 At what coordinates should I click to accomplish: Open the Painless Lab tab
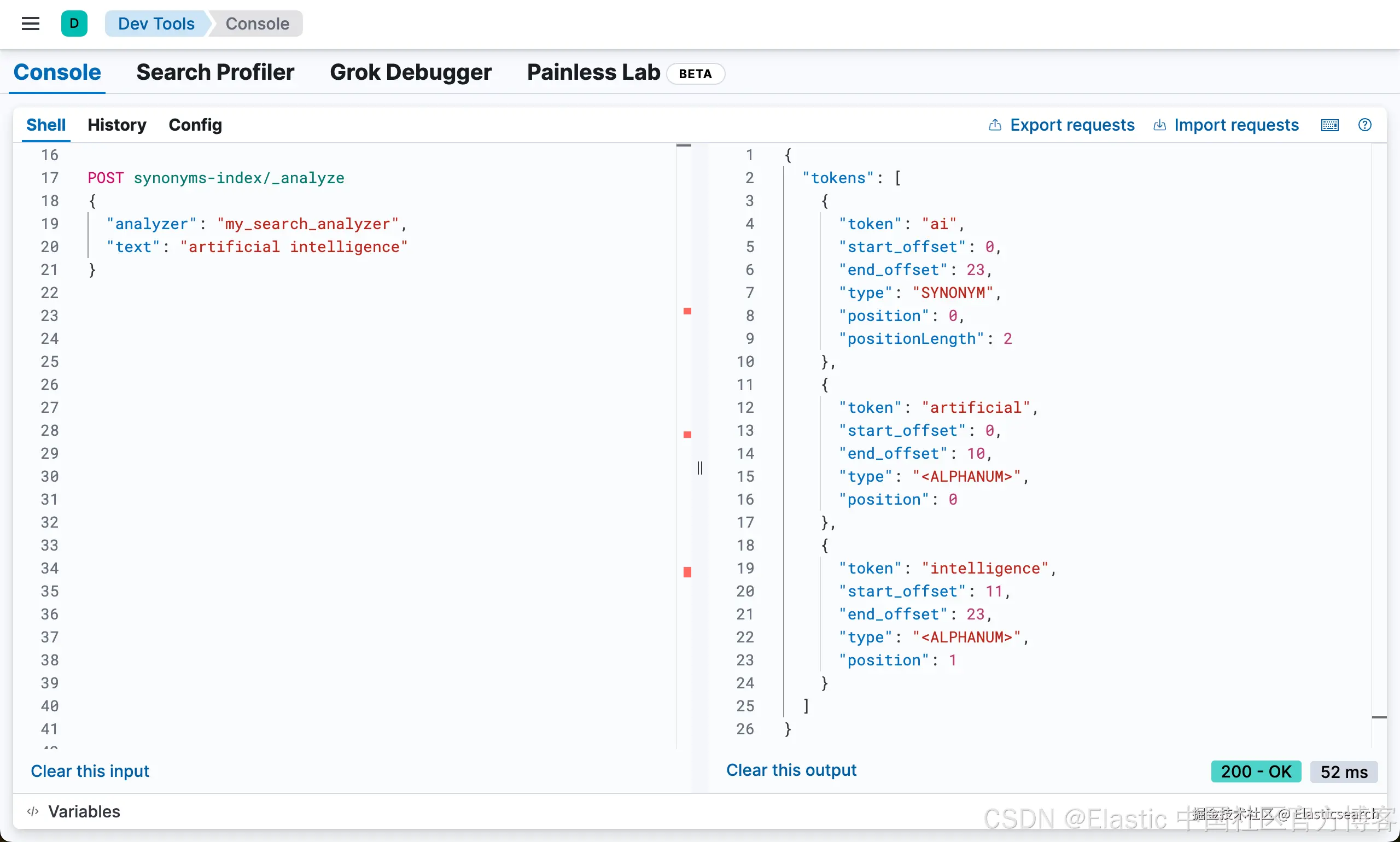point(593,73)
